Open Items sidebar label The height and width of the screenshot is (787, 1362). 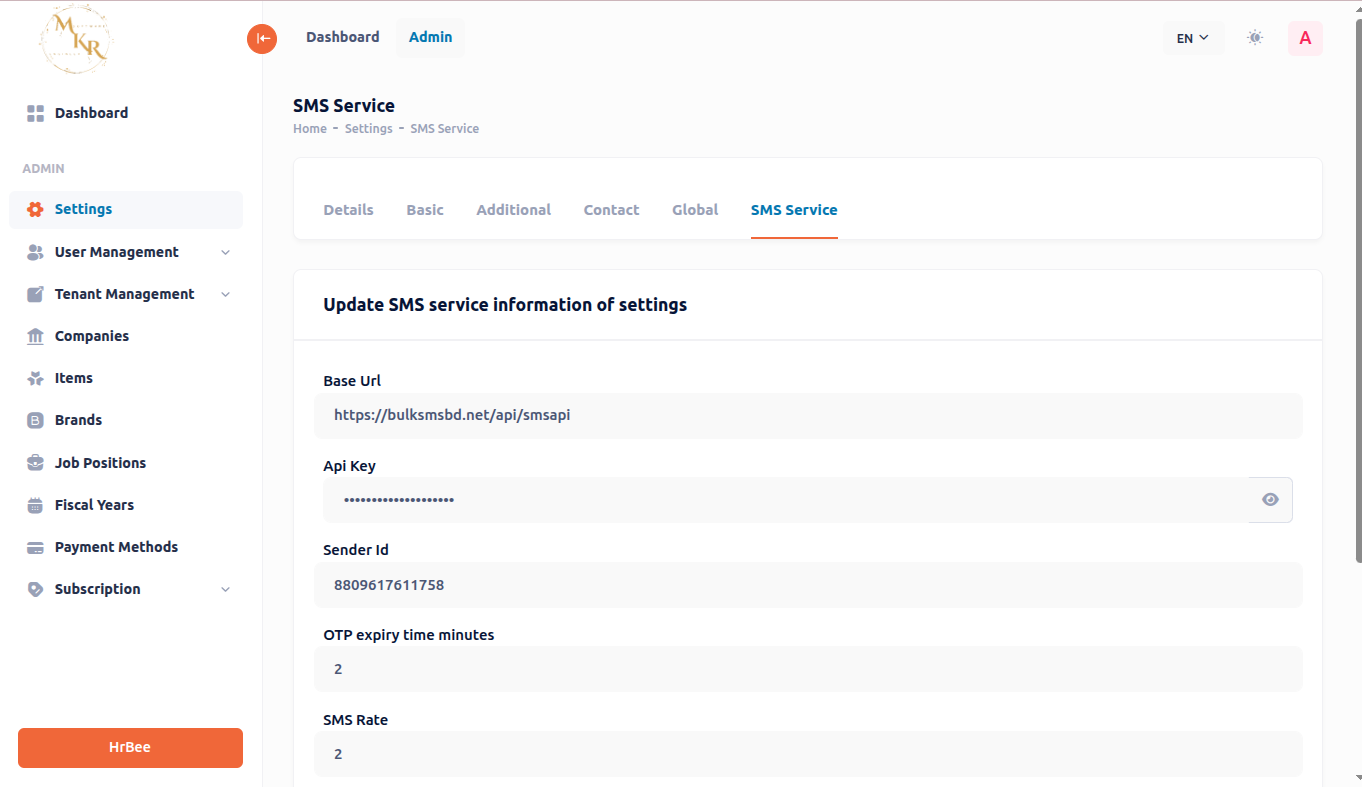74,378
